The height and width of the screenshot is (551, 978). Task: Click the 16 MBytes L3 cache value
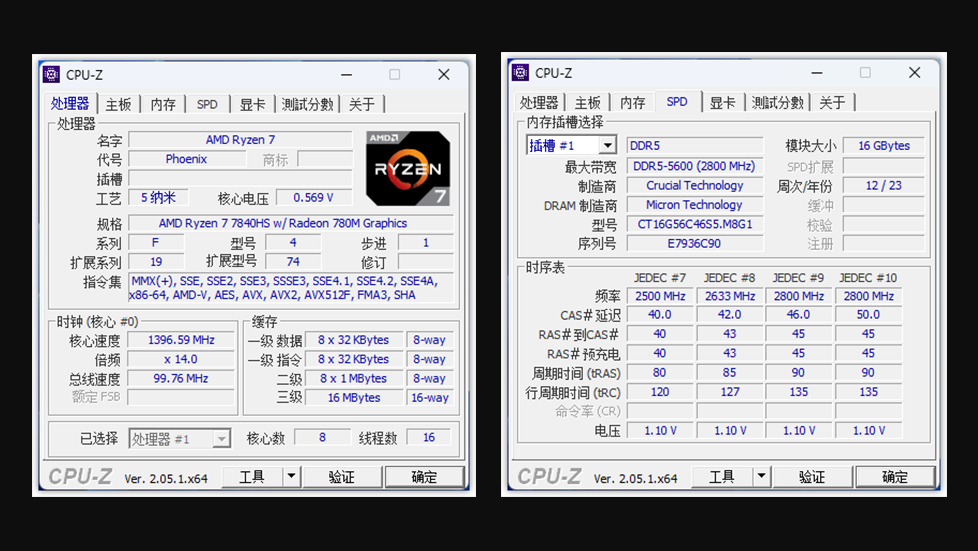(354, 398)
